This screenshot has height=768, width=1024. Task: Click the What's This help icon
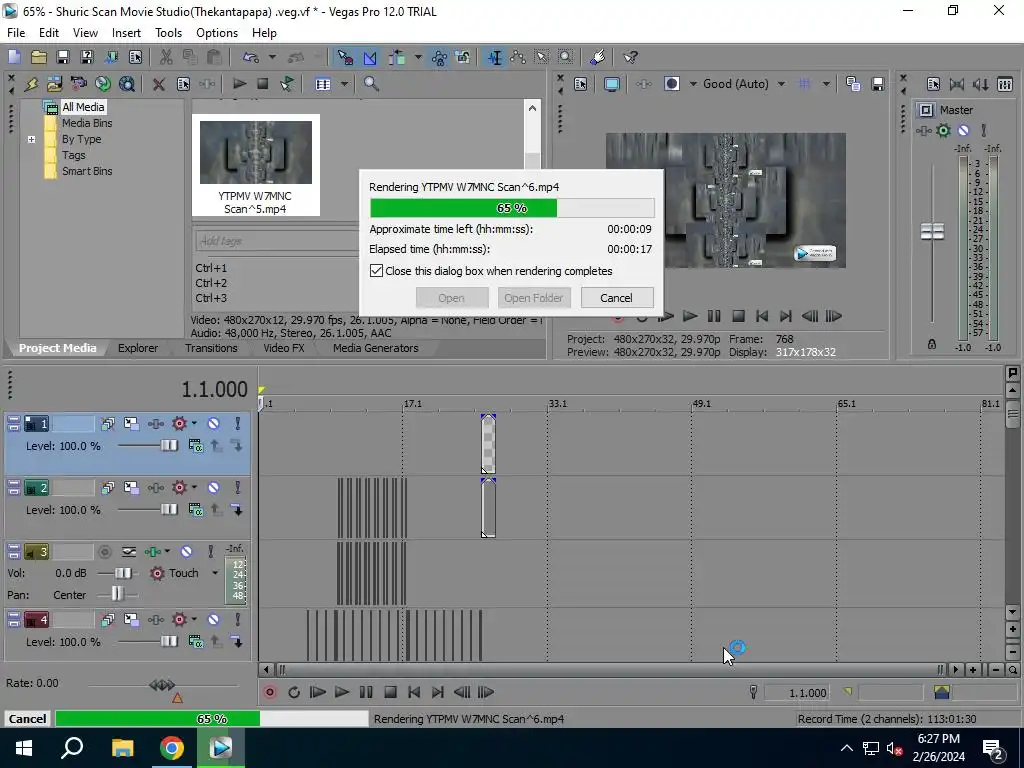(630, 57)
